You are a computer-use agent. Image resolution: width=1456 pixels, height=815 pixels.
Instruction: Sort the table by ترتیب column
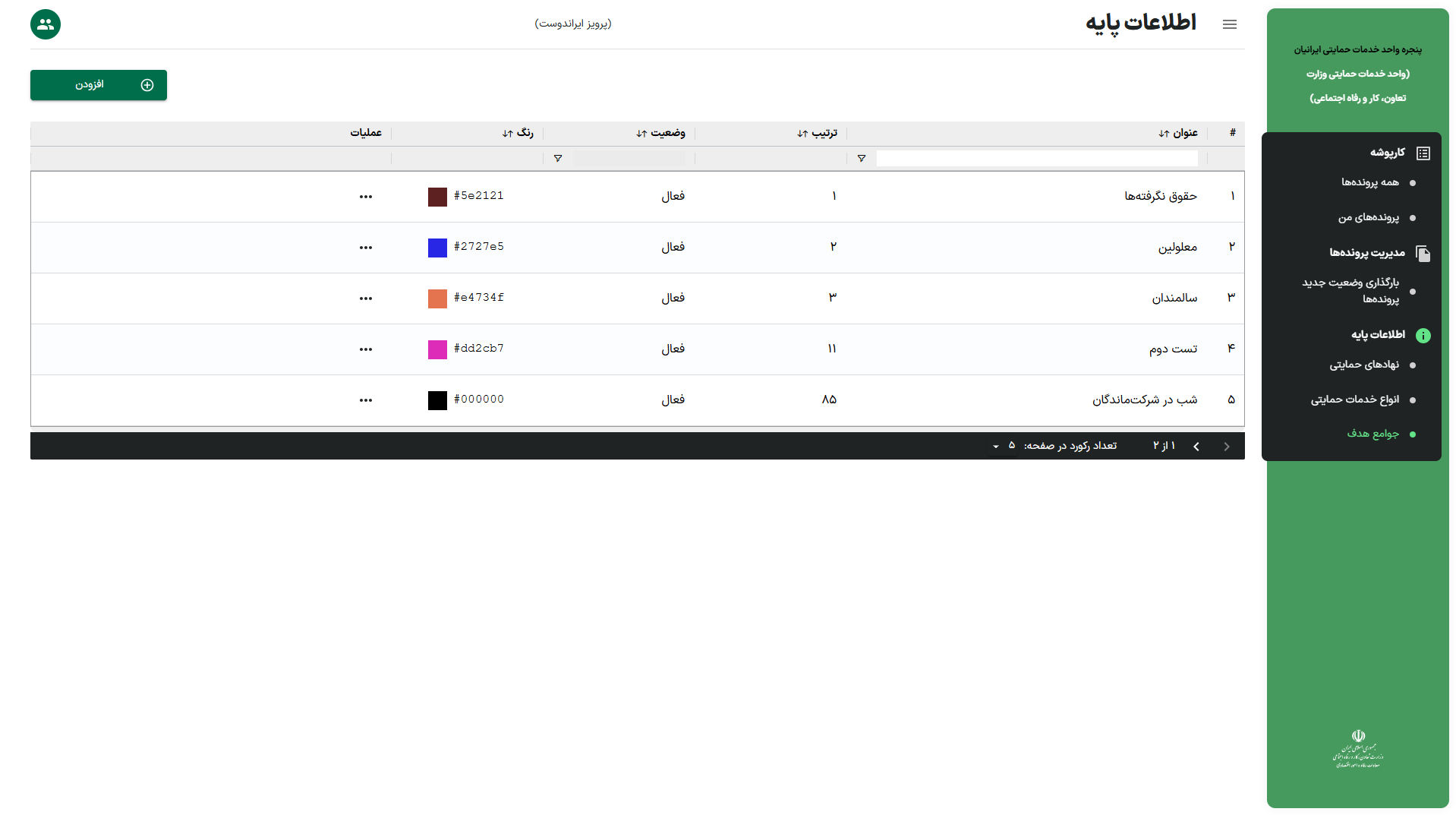(818, 134)
